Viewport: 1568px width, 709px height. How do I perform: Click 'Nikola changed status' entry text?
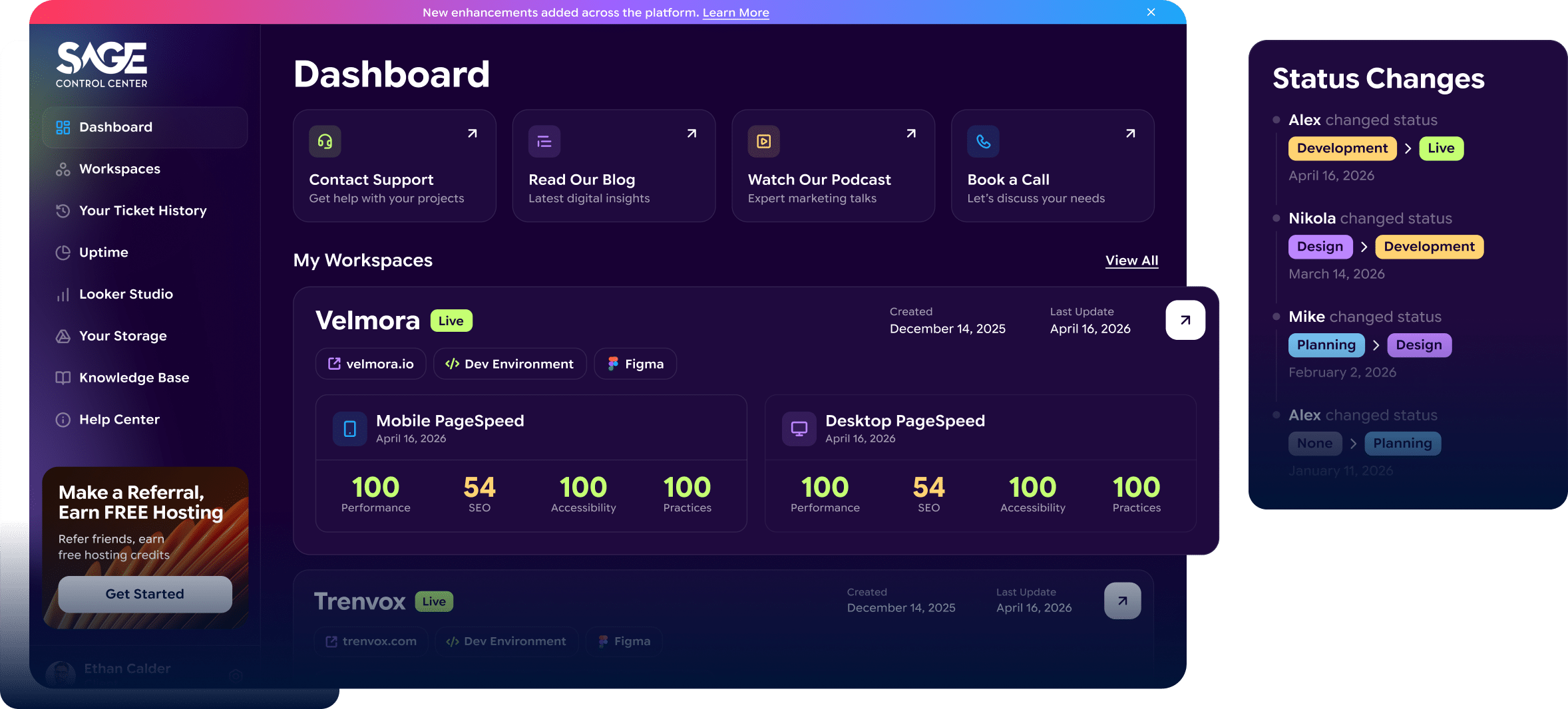(x=1370, y=218)
